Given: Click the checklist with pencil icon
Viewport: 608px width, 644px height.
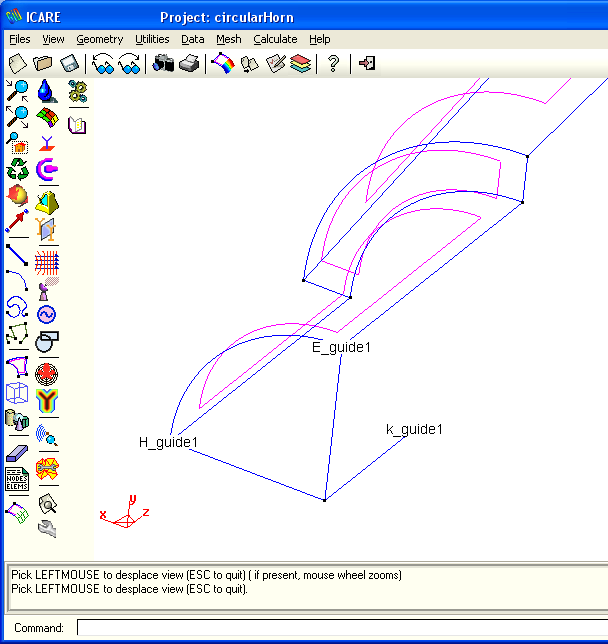Looking at the screenshot, I should click(x=275, y=64).
